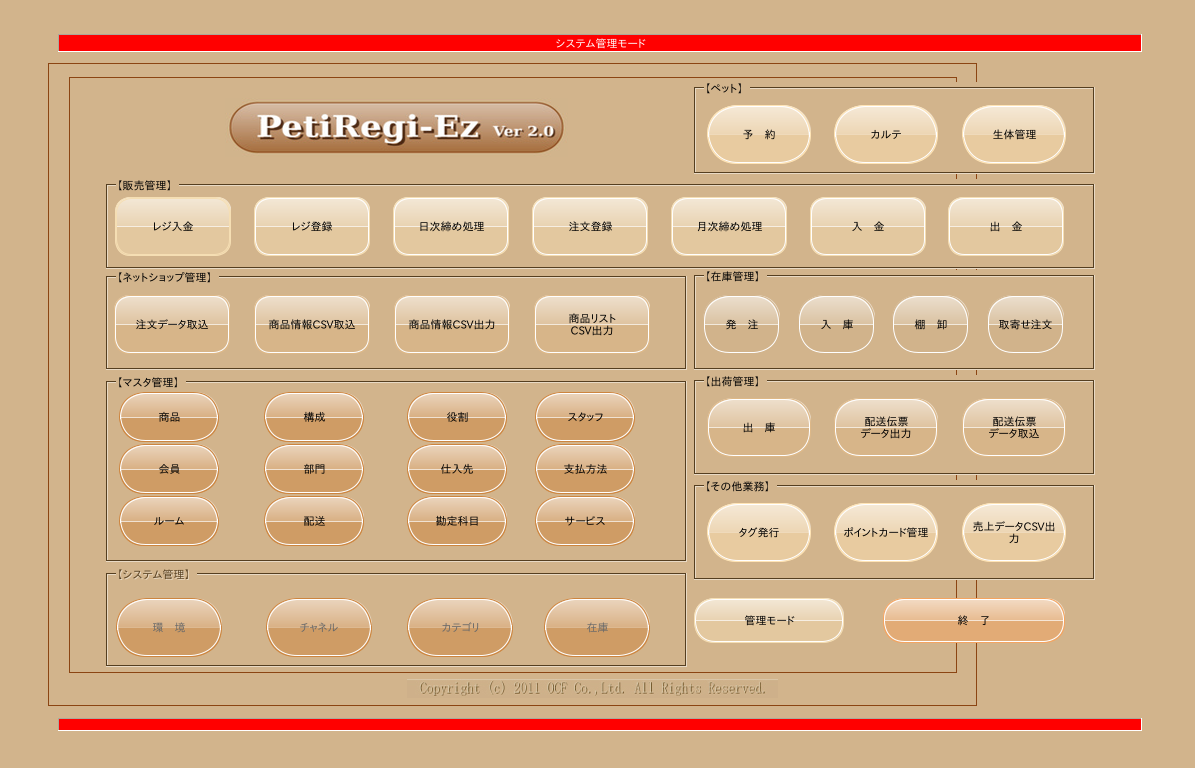Select 仕入先 supplier master
Viewport: 1195px width, 768px height.
tap(457, 469)
